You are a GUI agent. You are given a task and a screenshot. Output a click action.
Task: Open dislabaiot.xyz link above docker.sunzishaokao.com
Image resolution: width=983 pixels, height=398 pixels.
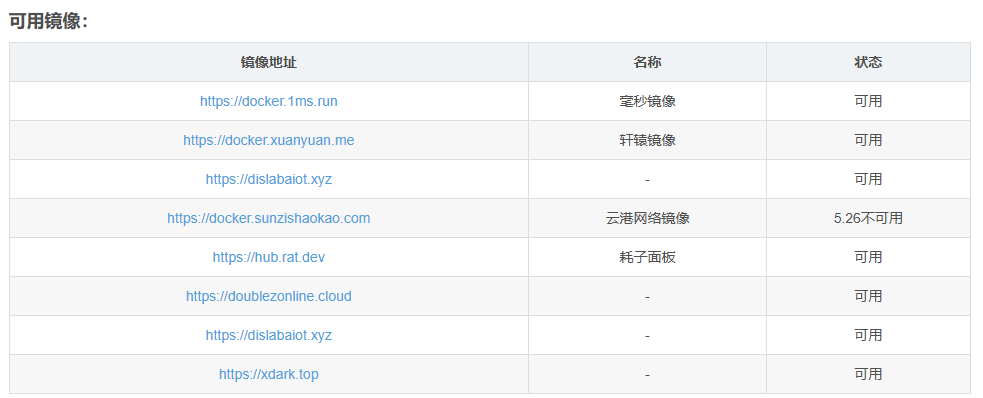click(x=268, y=179)
